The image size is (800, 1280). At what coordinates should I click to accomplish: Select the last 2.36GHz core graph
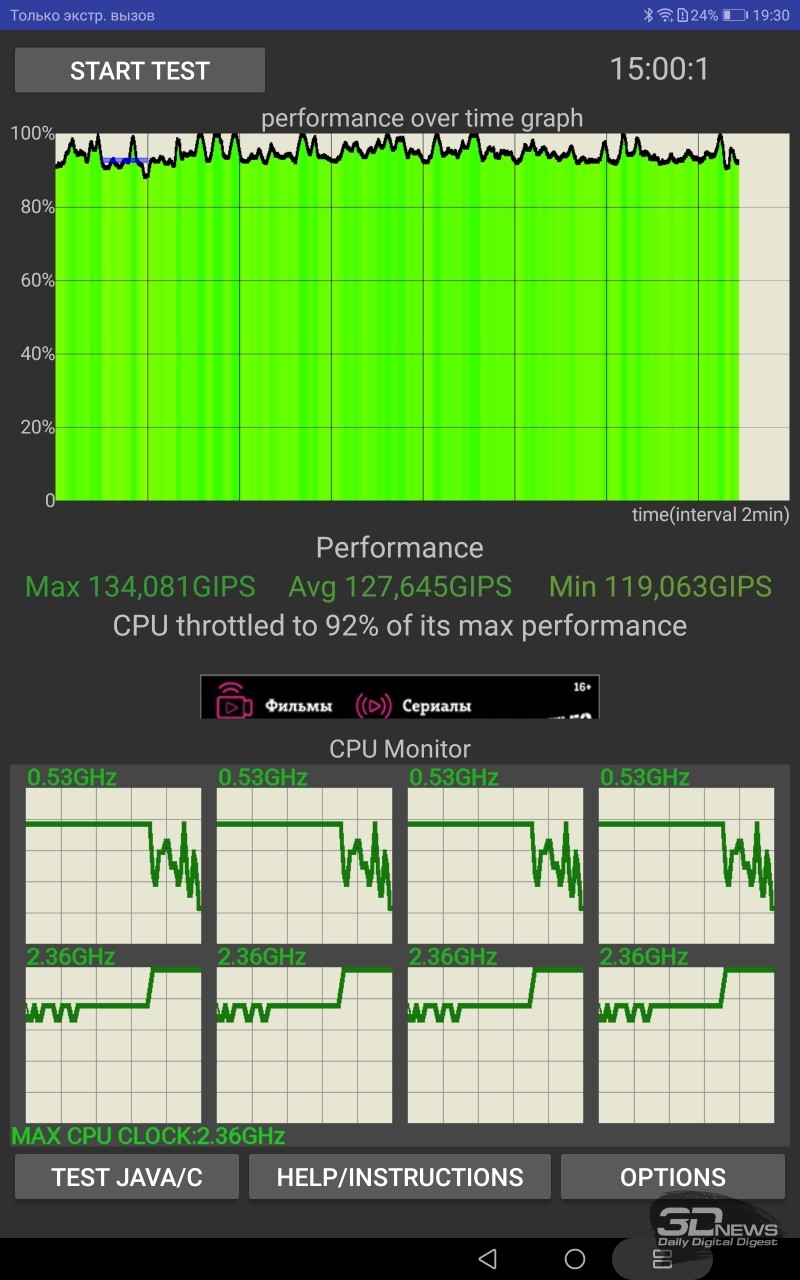click(686, 1045)
